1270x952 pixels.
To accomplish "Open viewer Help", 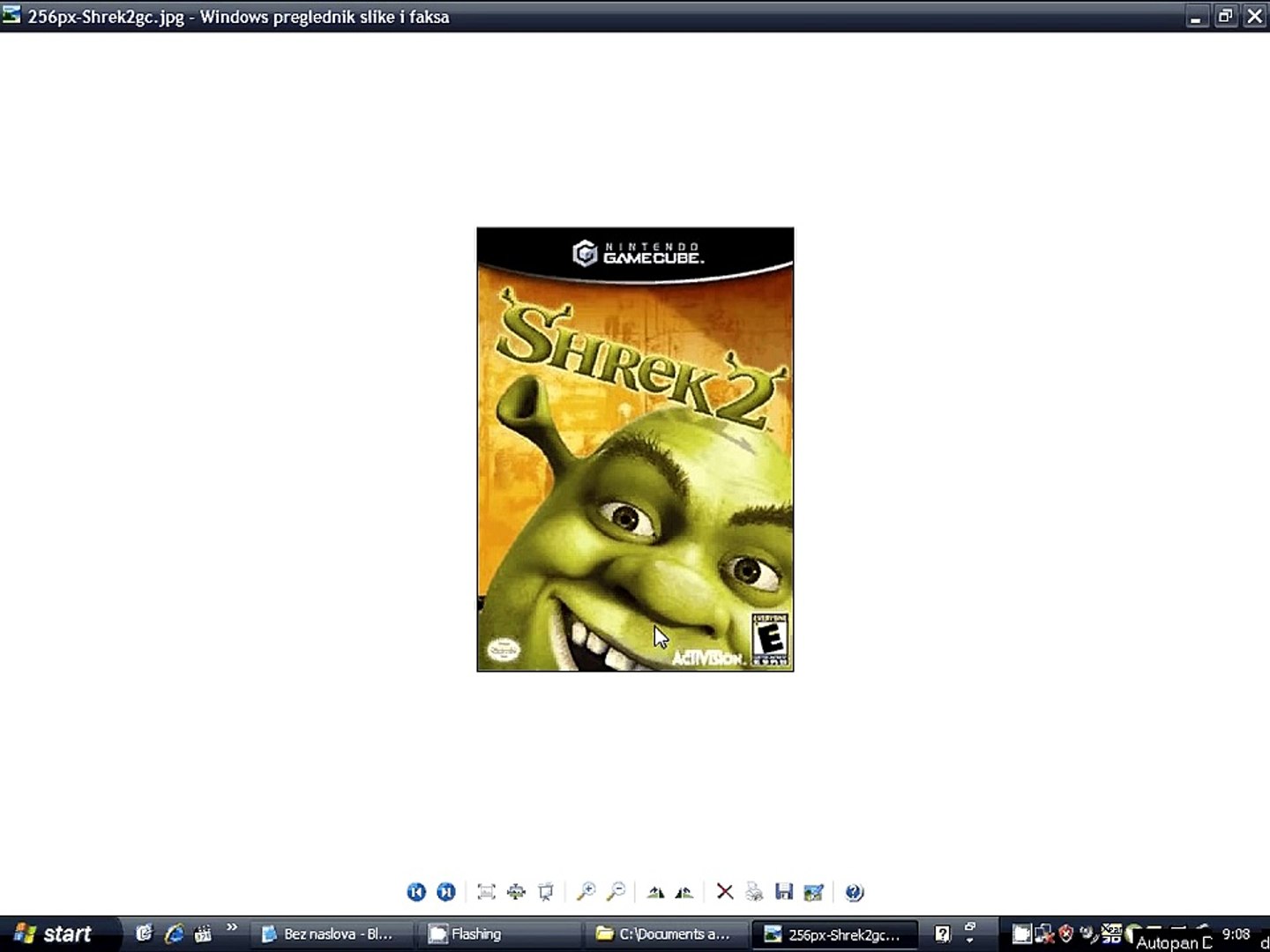I will (x=854, y=892).
